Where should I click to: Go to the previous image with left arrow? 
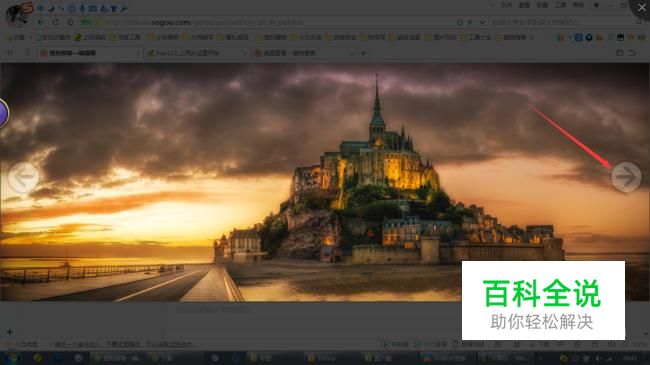(23, 177)
